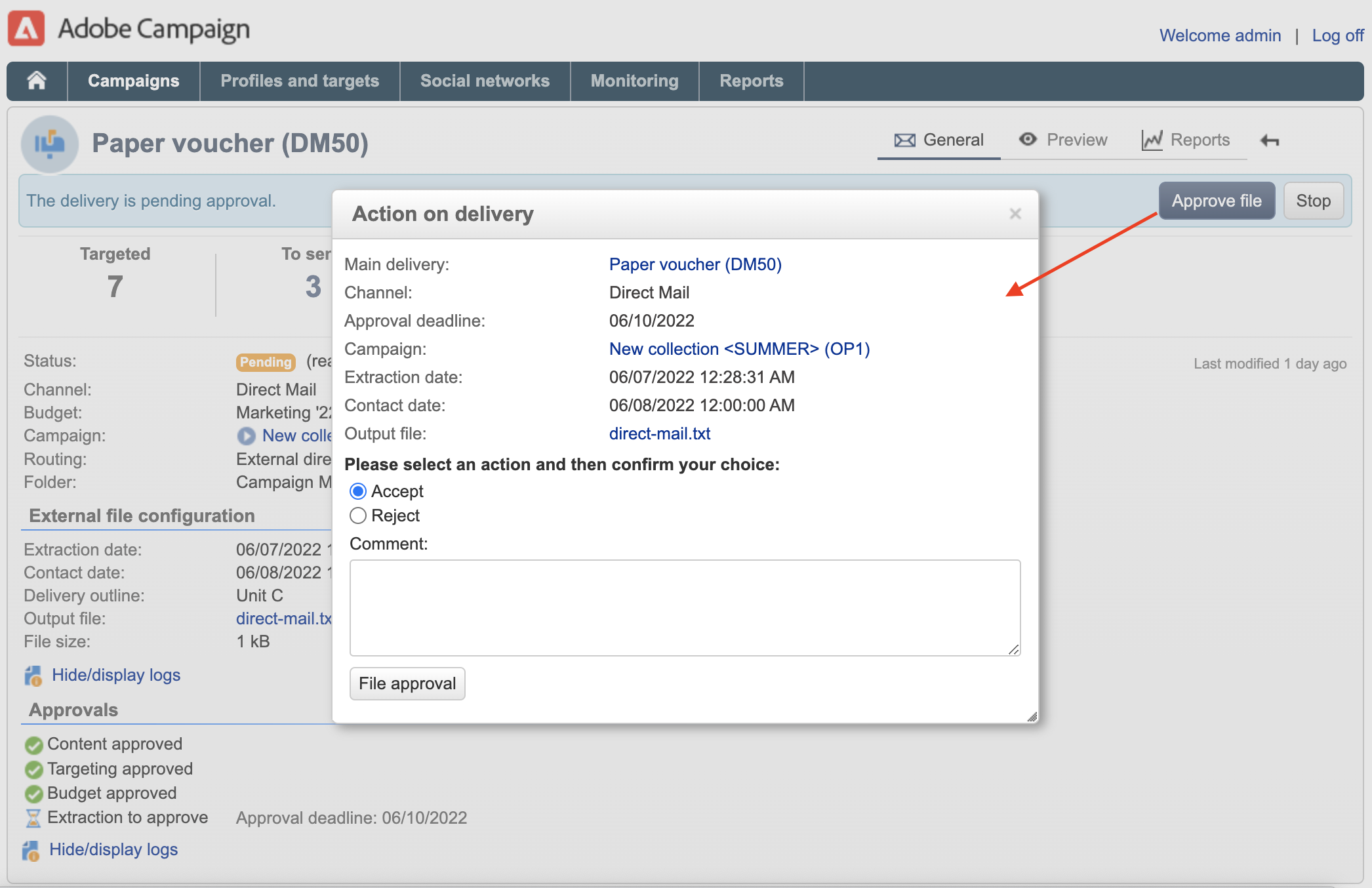Click logs icon beside upper Hide/display logs
Image resolution: width=1372 pixels, height=888 pixels.
[x=33, y=676]
